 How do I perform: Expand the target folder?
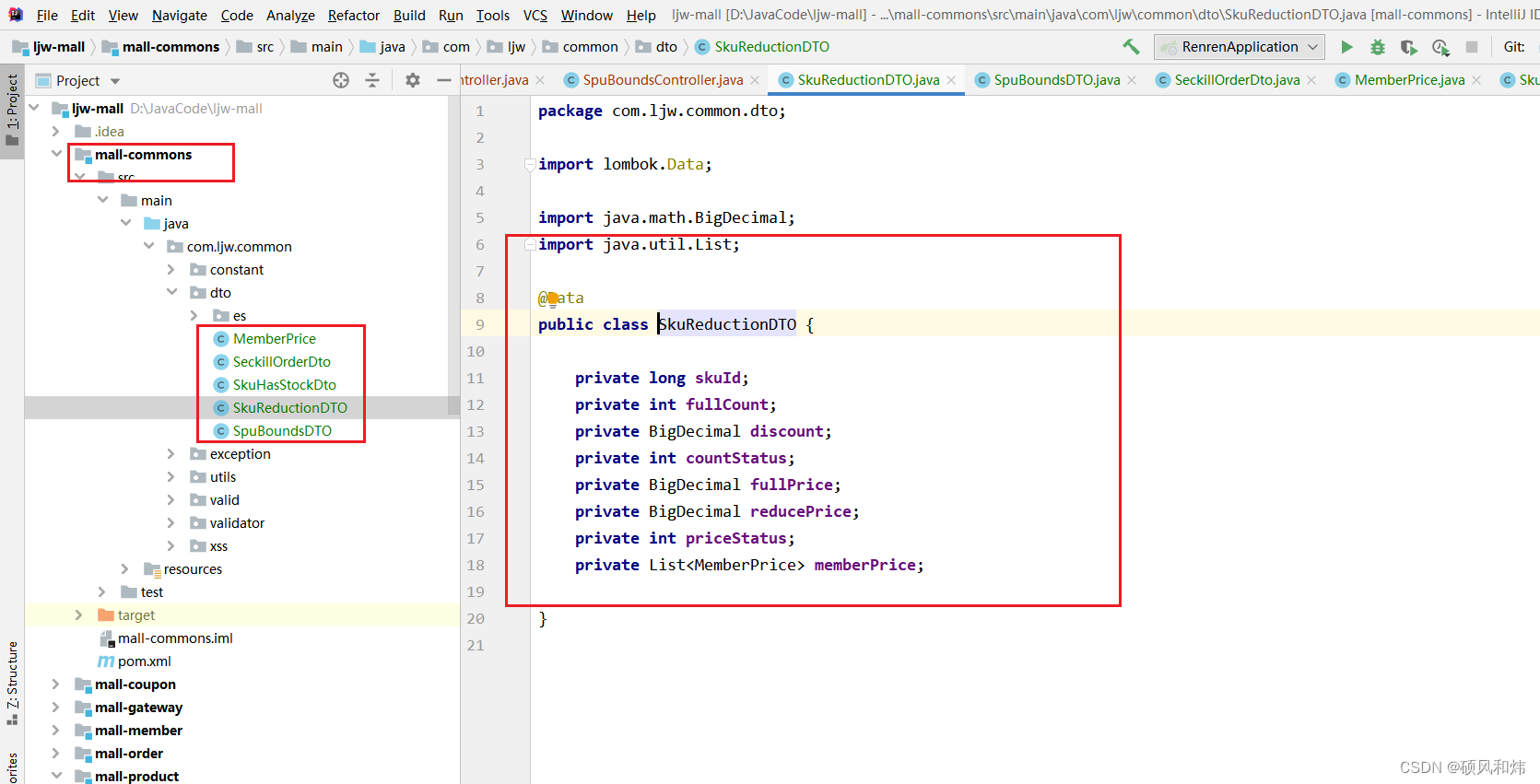(x=80, y=615)
